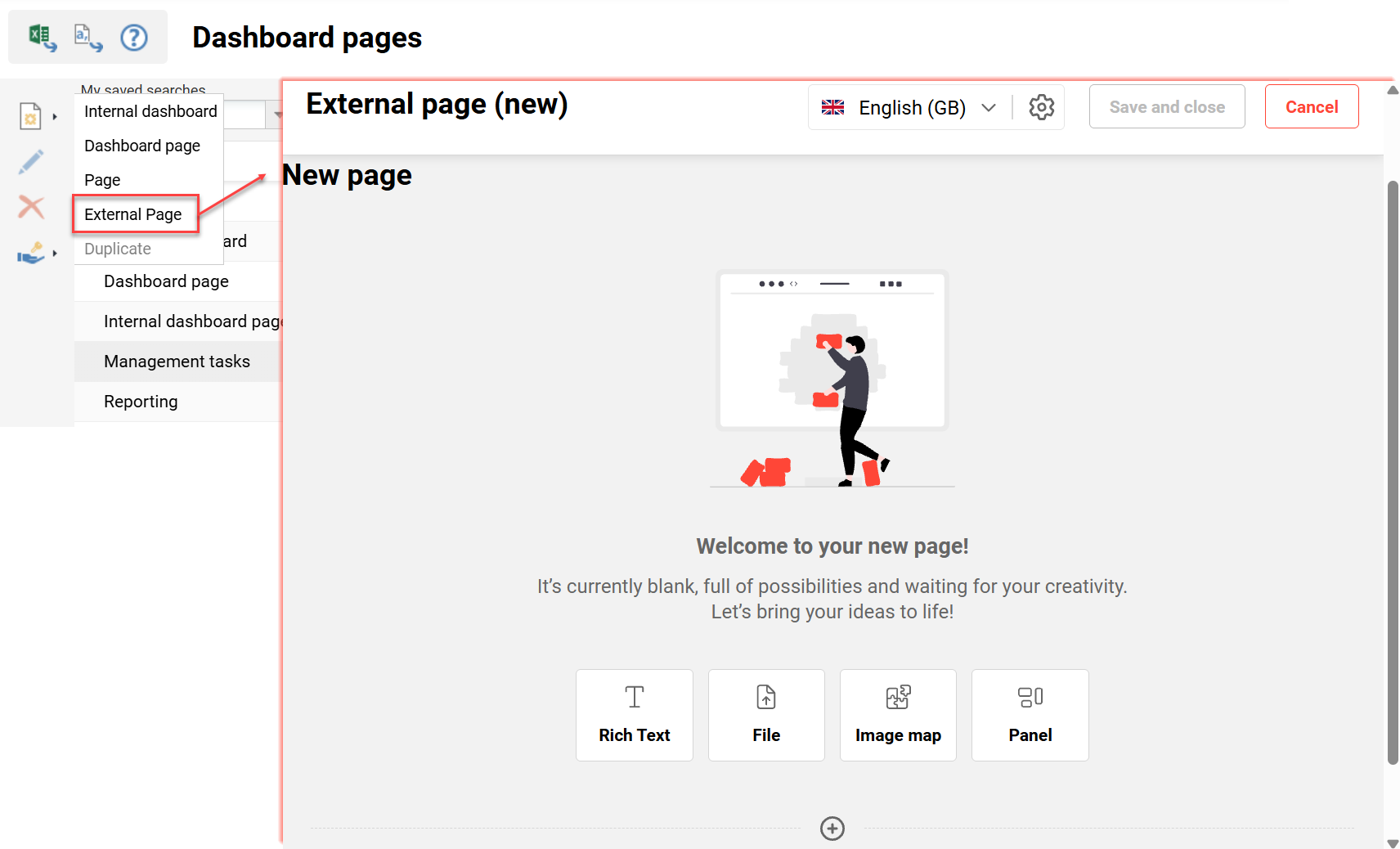The image size is (1400, 849).
Task: Add a Panel widget
Action: [x=1030, y=715]
